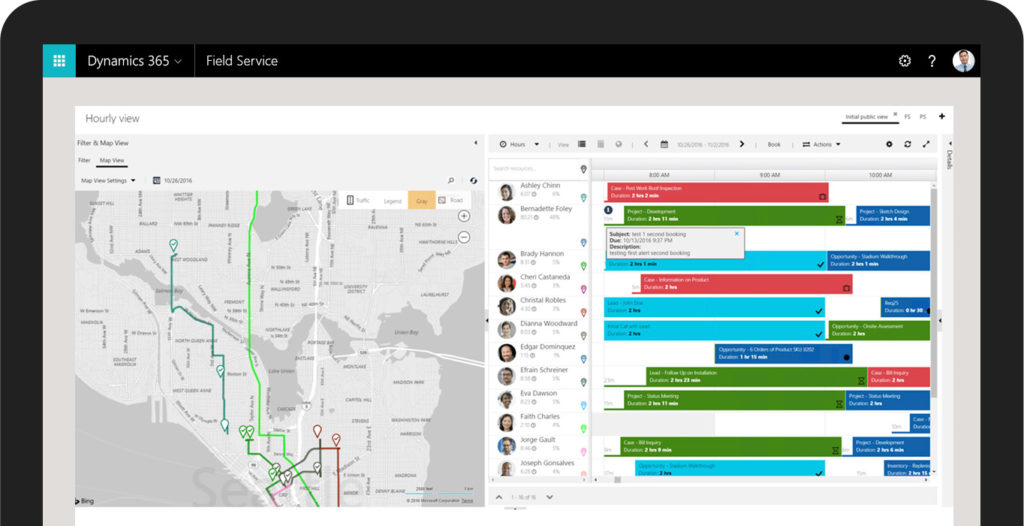
Task: Go to previous resource page arrow
Action: point(499,497)
